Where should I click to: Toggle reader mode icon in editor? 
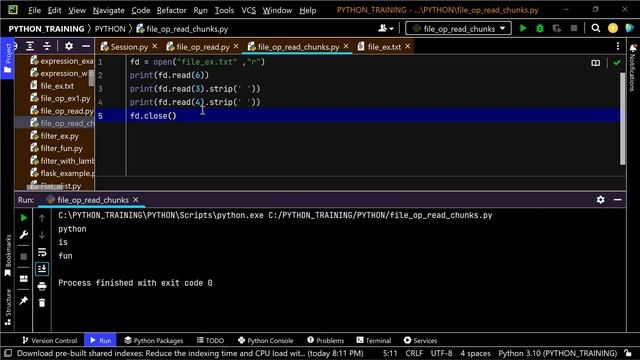596,63
